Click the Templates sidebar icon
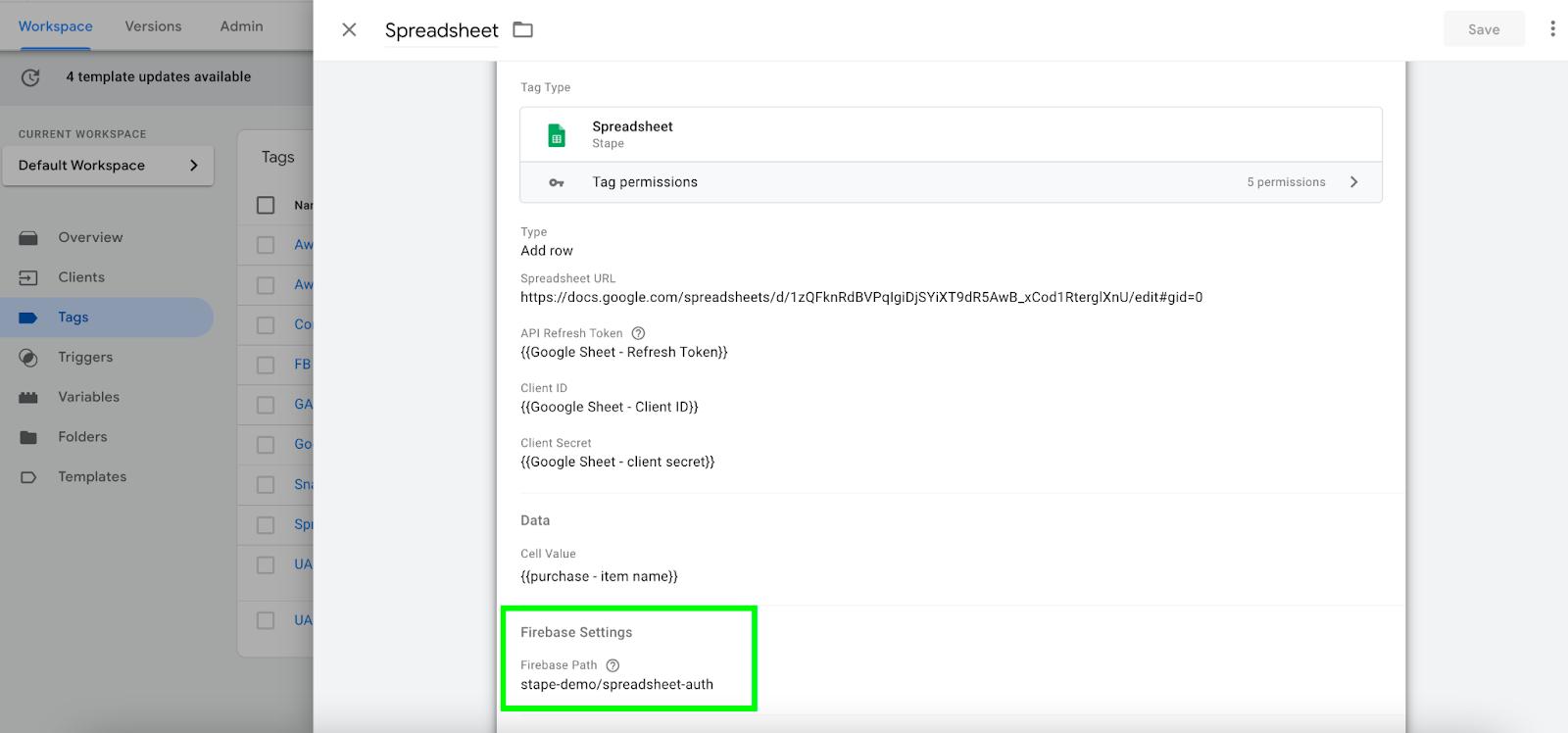Image resolution: width=1568 pixels, height=733 pixels. click(x=28, y=477)
